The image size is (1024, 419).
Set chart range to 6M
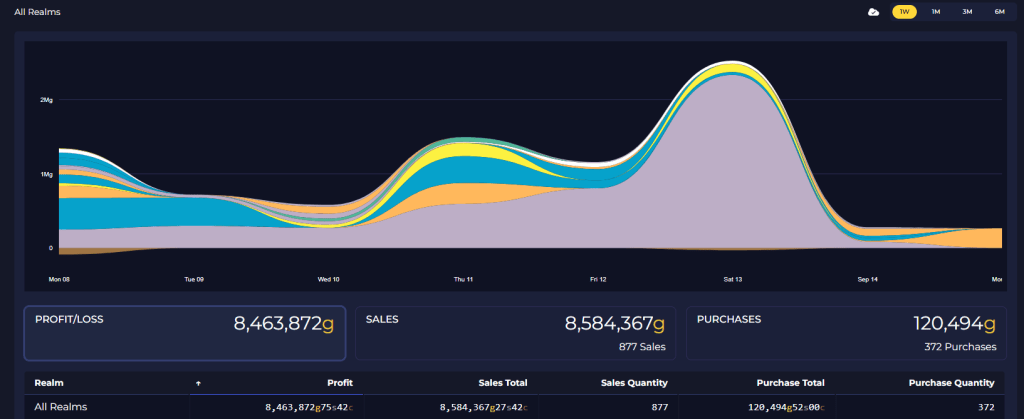[998, 12]
